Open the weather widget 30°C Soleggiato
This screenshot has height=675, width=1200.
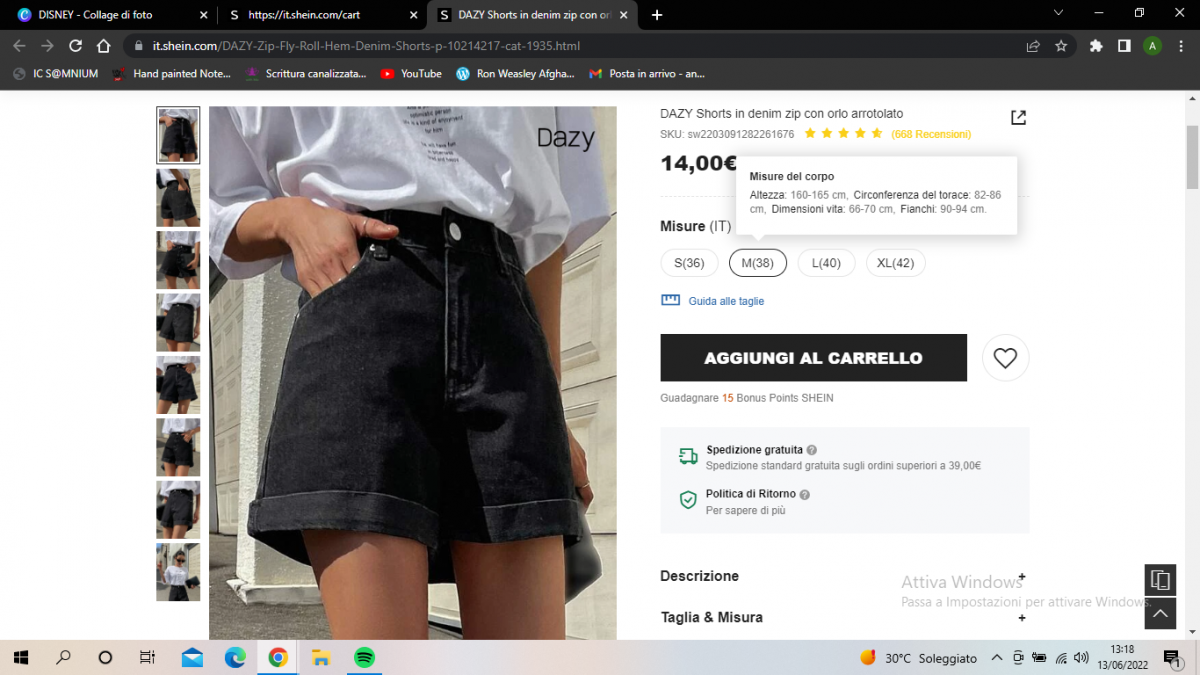[918, 658]
